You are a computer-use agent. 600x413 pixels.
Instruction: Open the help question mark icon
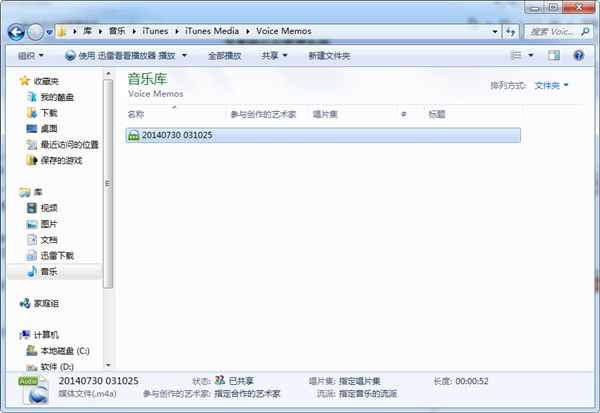579,56
